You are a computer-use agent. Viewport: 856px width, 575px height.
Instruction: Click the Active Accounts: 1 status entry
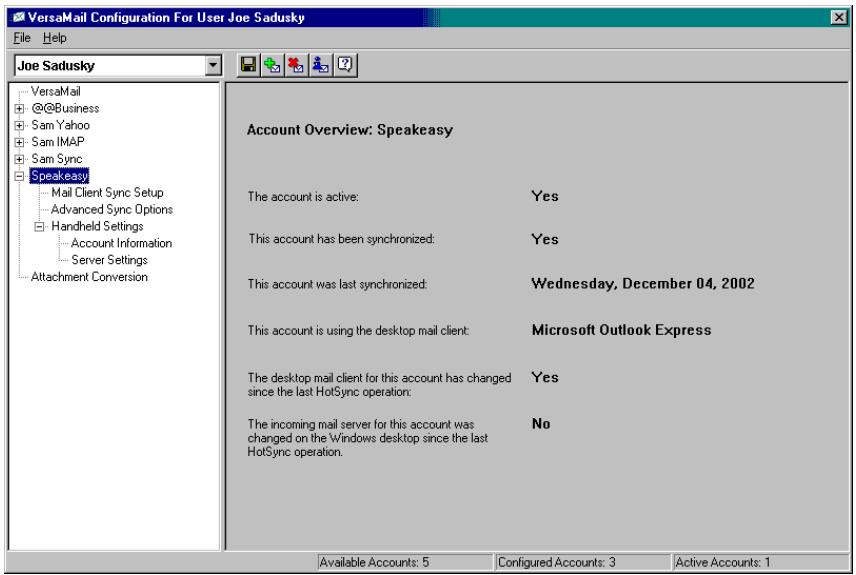[x=760, y=562]
